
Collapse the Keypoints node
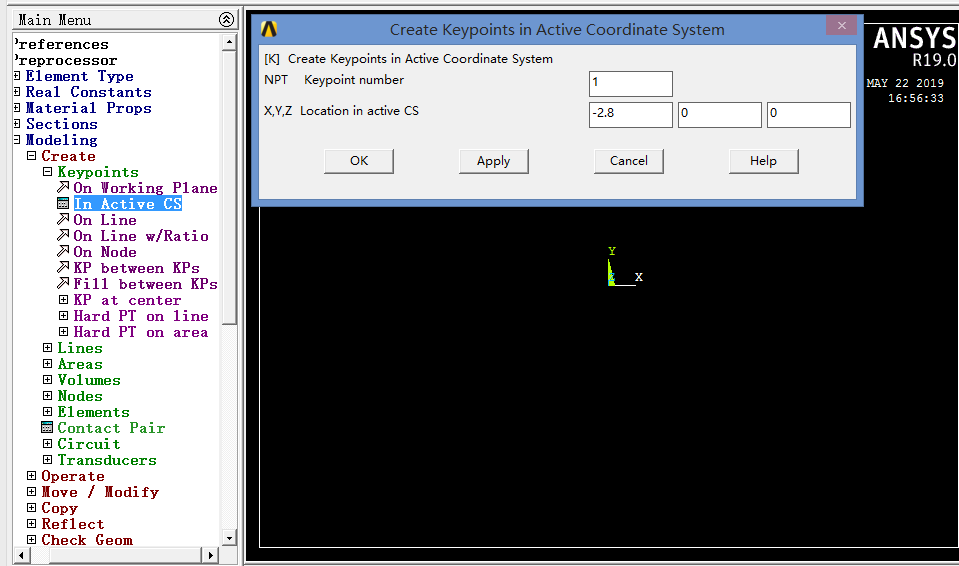pos(48,171)
